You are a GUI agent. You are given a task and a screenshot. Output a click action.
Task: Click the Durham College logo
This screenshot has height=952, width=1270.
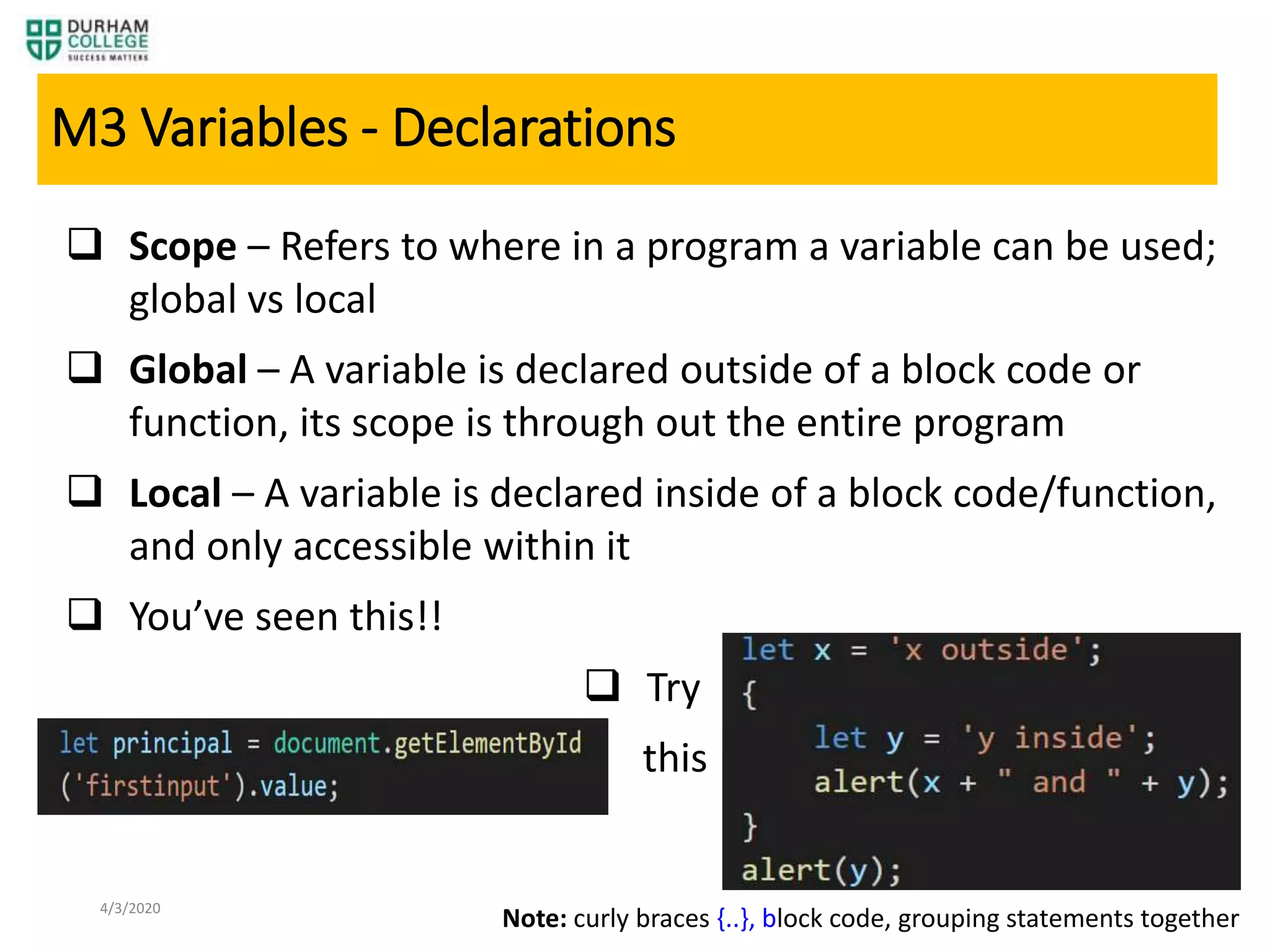coord(87,40)
